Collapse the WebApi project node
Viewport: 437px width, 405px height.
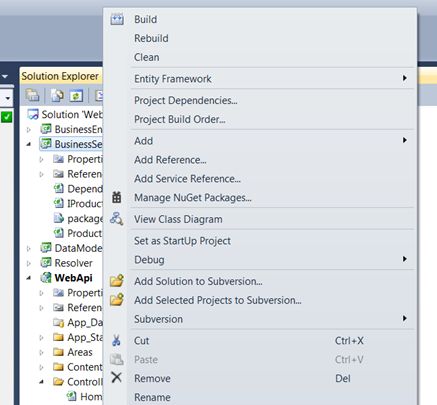(x=29, y=278)
